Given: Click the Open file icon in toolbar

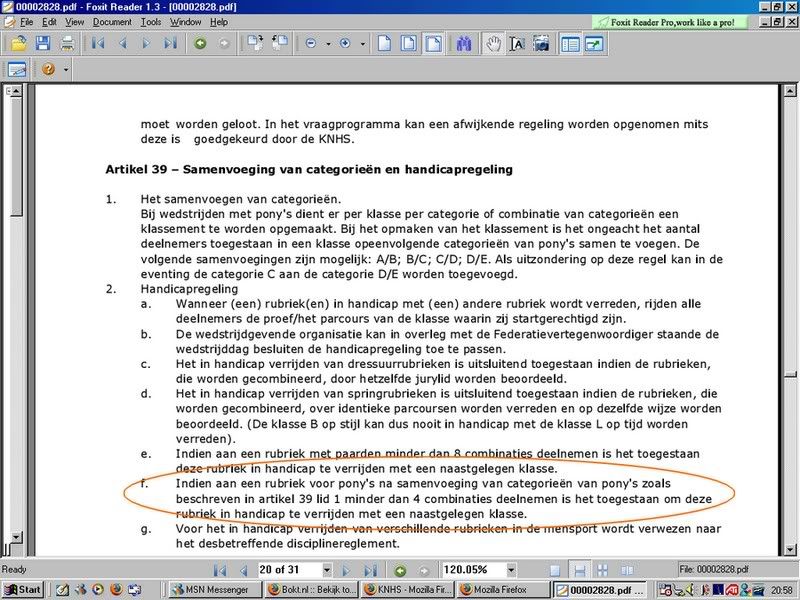Looking at the screenshot, I should pyautogui.click(x=19, y=43).
